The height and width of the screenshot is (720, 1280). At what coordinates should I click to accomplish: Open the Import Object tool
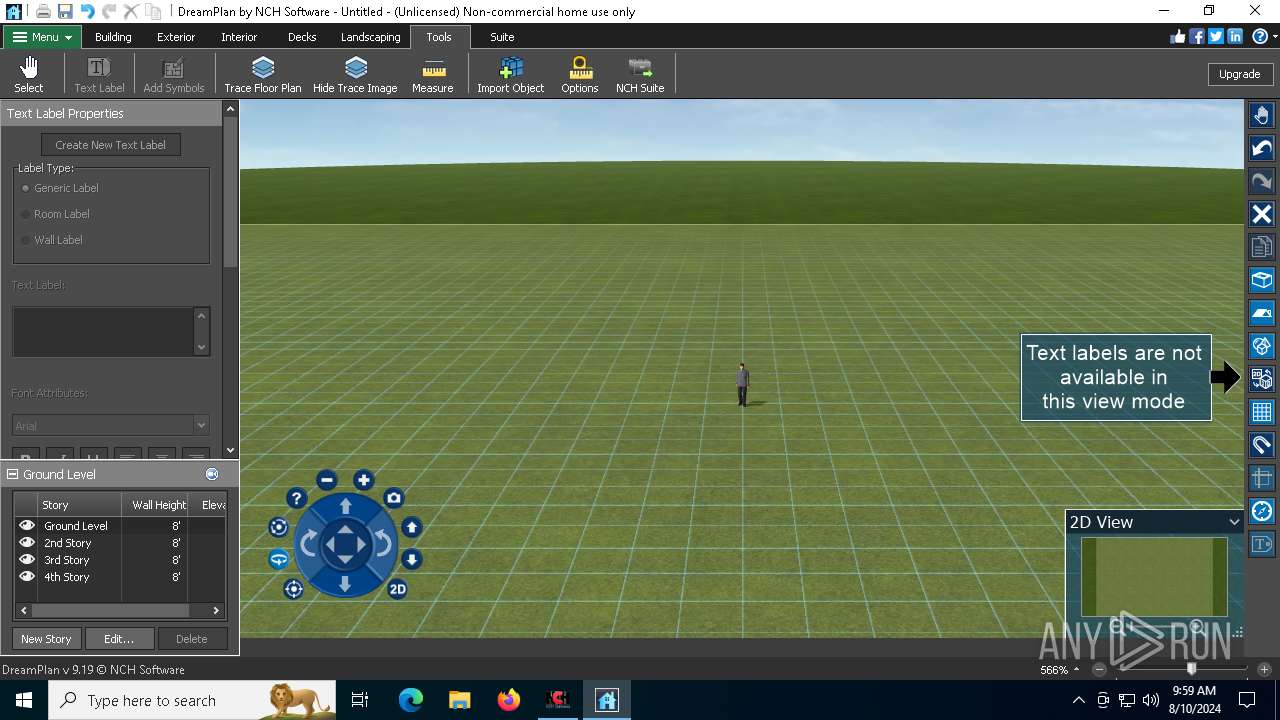pos(511,75)
